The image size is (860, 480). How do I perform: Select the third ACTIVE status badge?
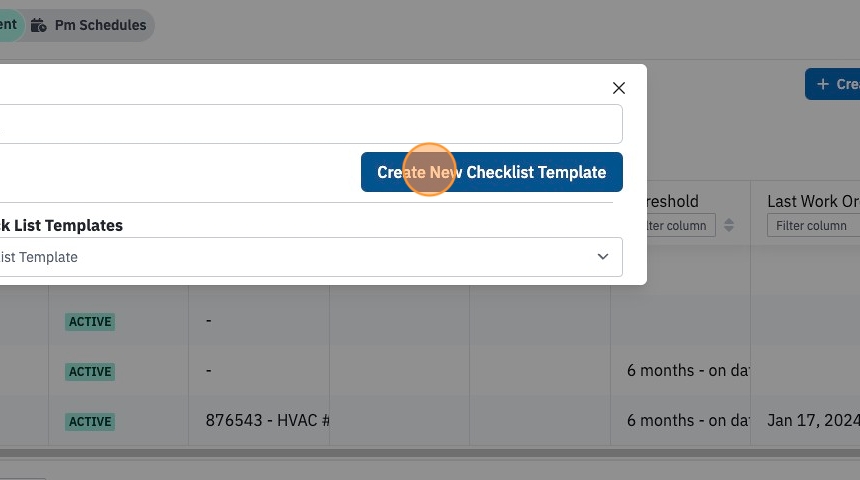coord(90,421)
